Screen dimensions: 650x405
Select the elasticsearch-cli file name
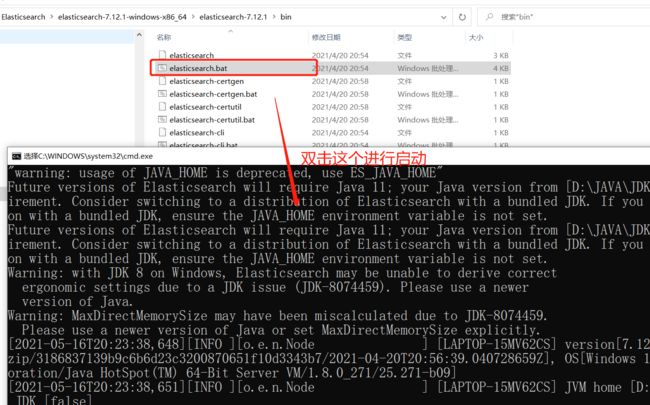point(196,132)
